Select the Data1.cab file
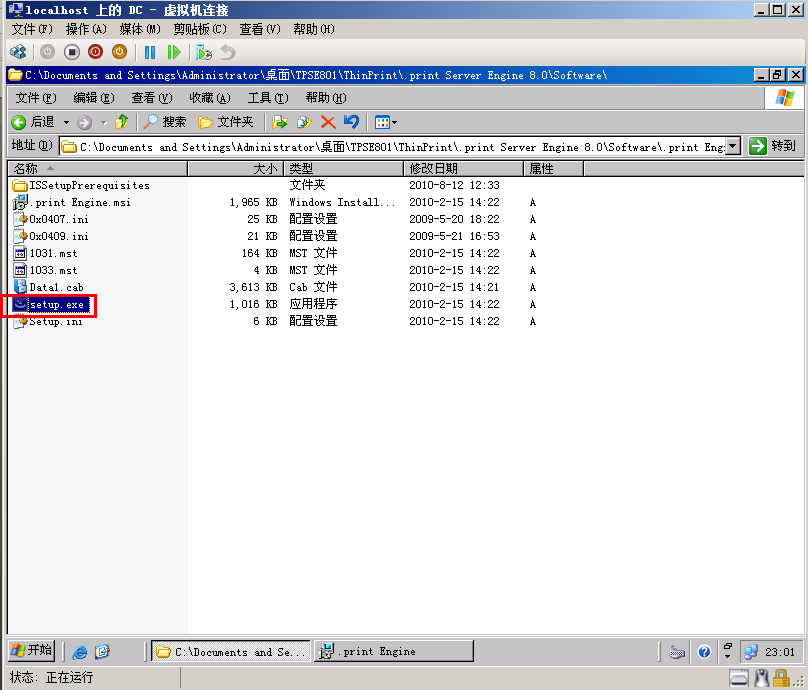 (48, 288)
